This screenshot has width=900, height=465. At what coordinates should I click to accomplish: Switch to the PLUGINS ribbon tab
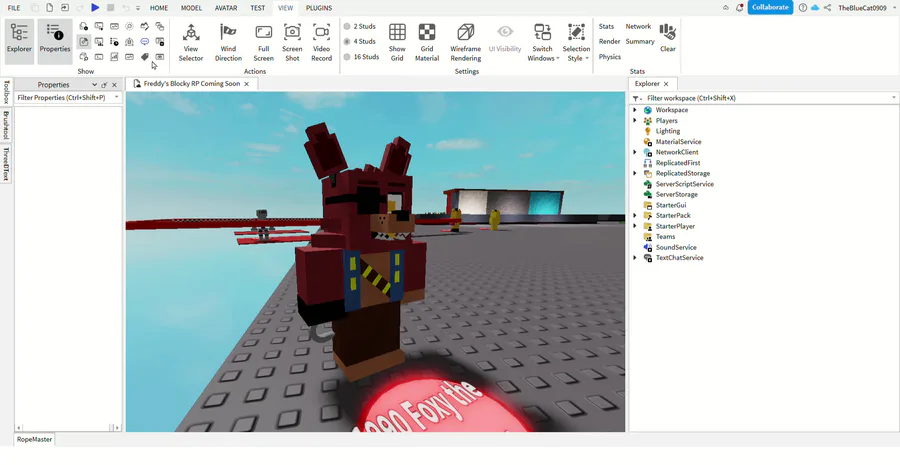point(319,8)
